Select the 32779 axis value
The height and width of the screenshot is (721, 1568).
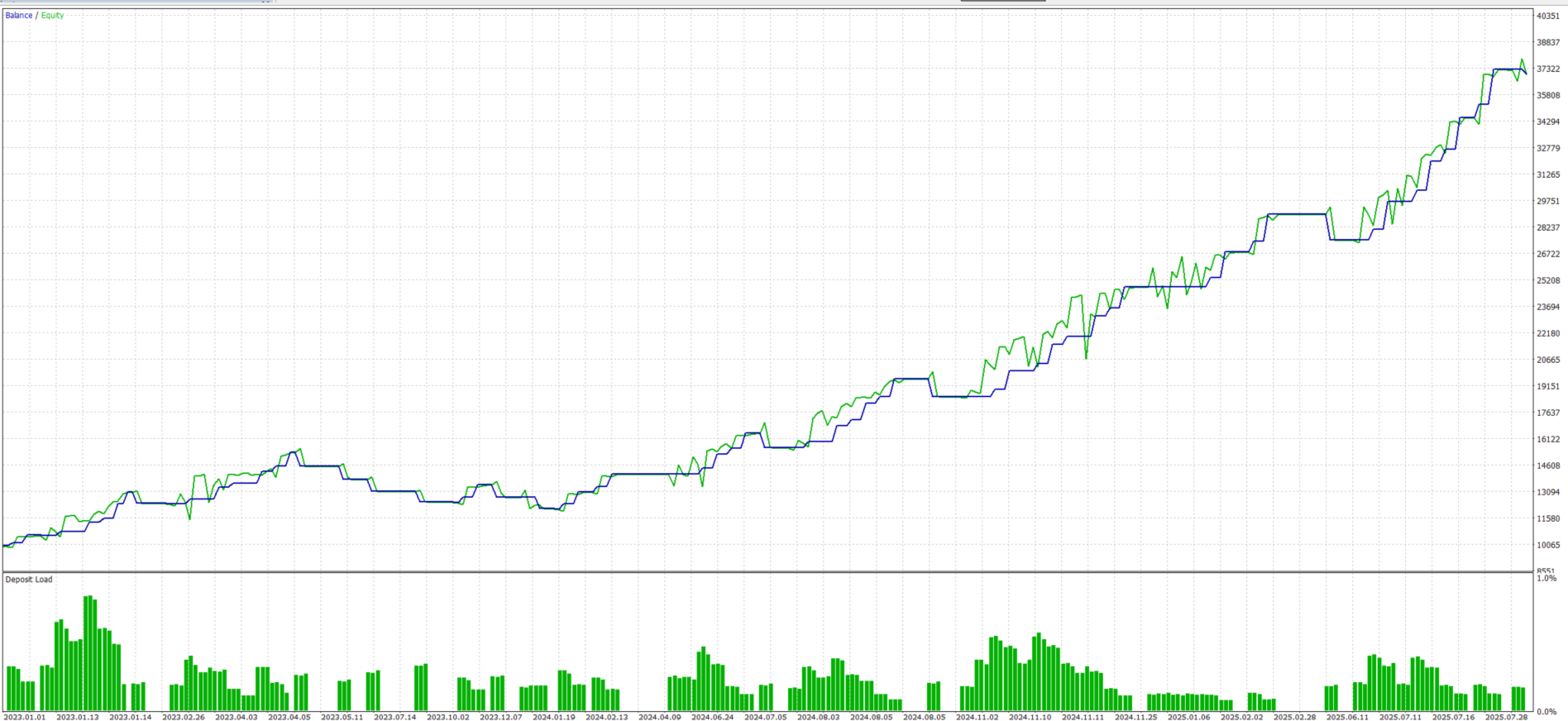1548,148
